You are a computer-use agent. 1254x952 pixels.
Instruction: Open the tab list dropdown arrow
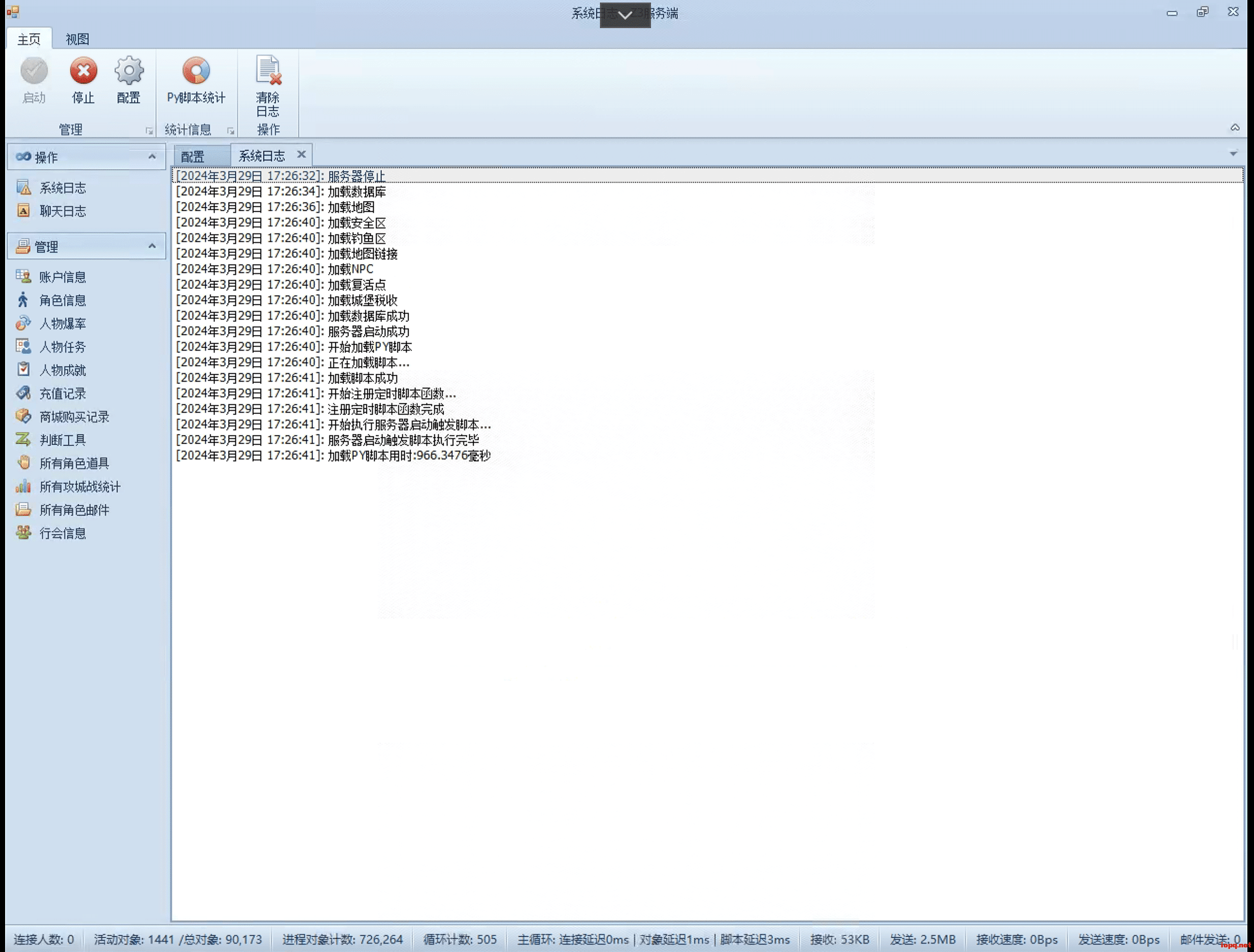[x=1233, y=154]
